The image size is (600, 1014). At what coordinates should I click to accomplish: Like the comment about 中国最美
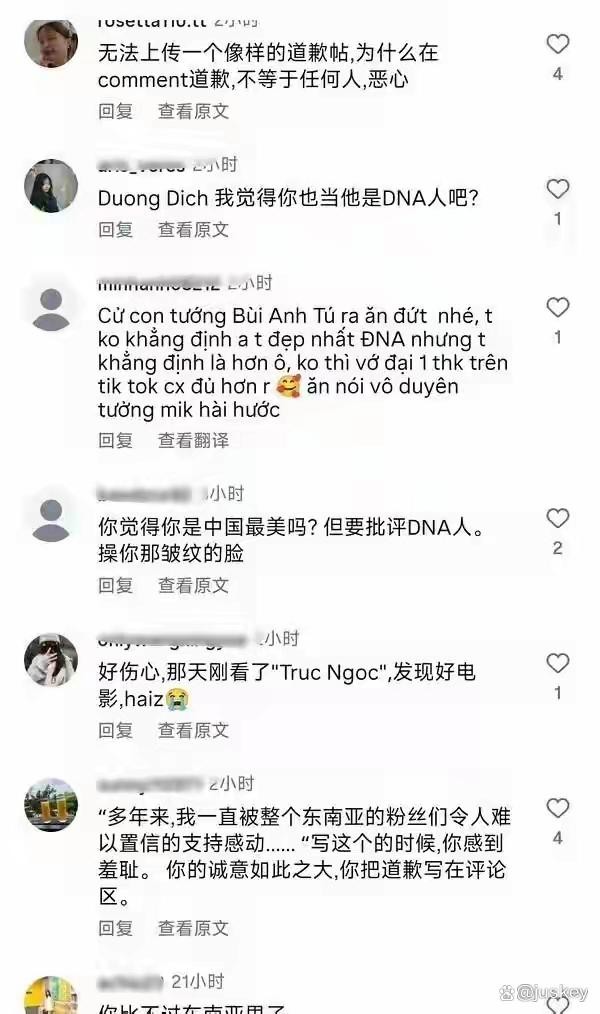coord(557,518)
